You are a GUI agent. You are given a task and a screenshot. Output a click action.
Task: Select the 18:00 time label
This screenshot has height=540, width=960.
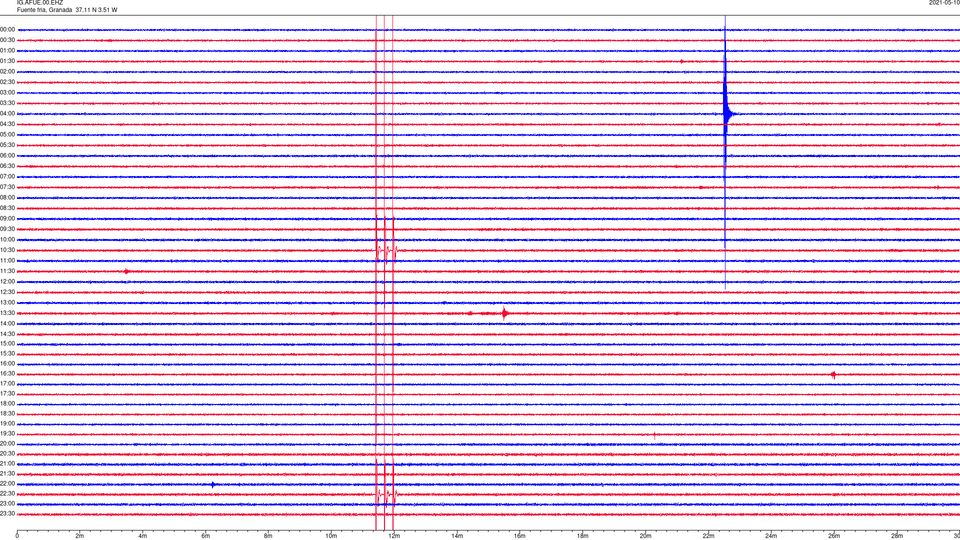(x=8, y=403)
